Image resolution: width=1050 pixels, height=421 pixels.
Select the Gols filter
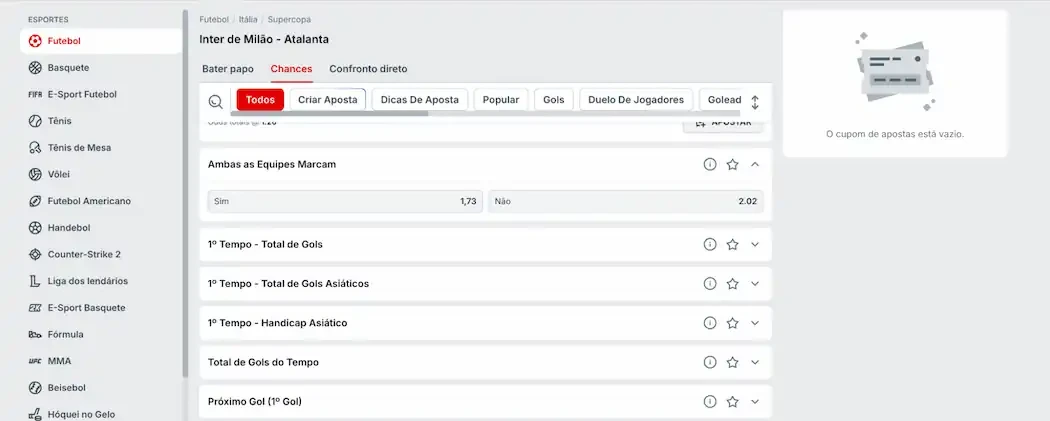tap(554, 100)
